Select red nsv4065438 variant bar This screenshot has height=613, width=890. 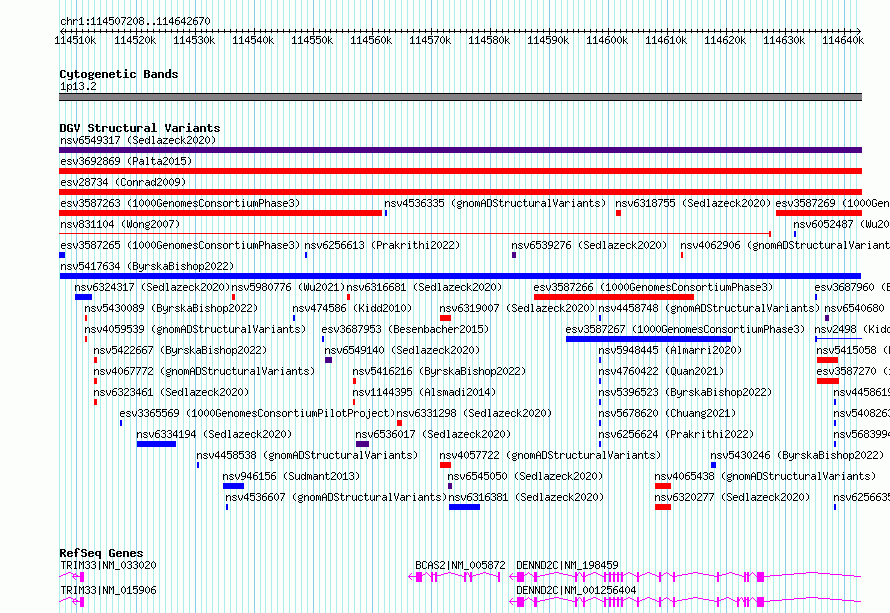[x=663, y=486]
